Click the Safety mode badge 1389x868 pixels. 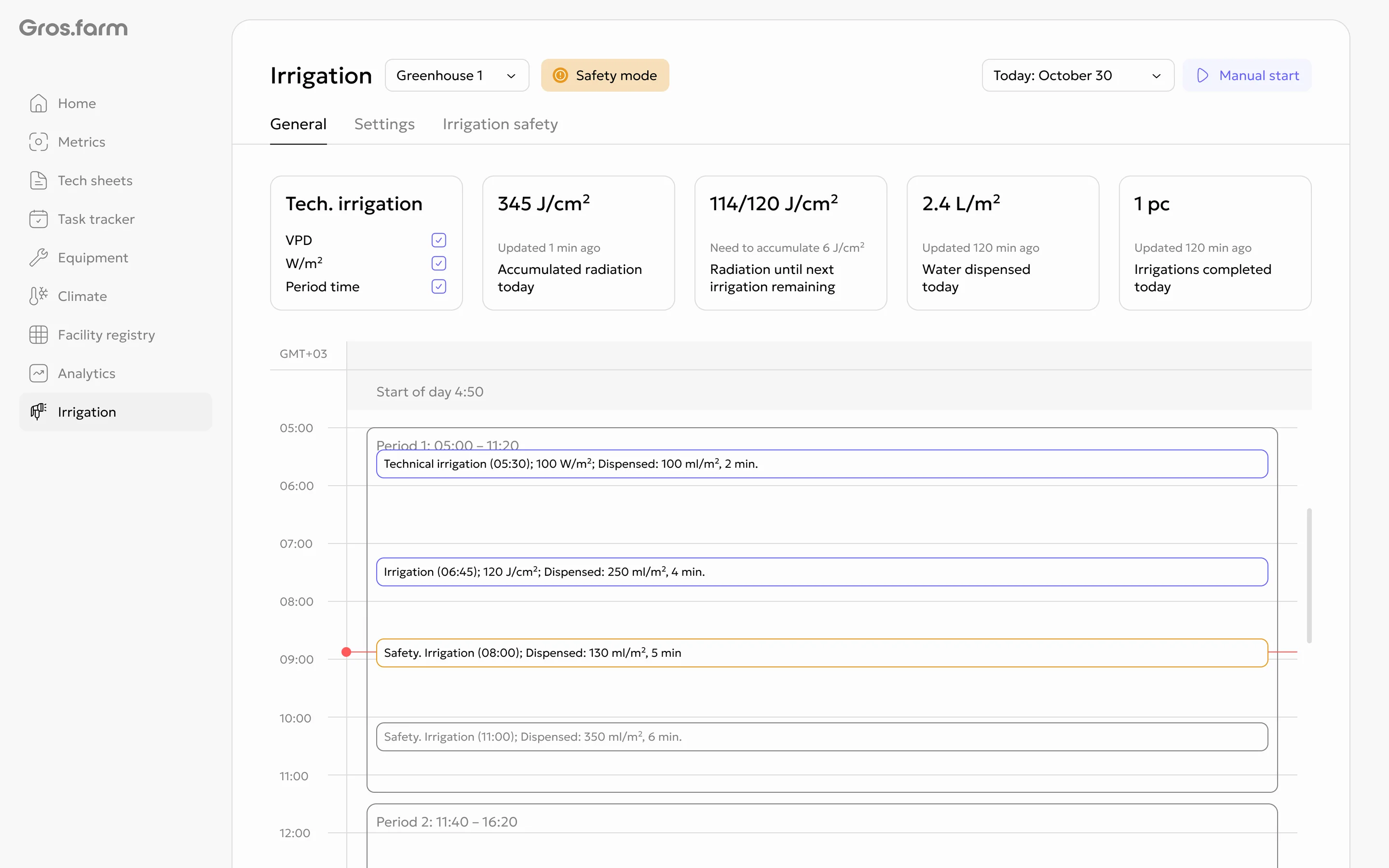coord(605,75)
